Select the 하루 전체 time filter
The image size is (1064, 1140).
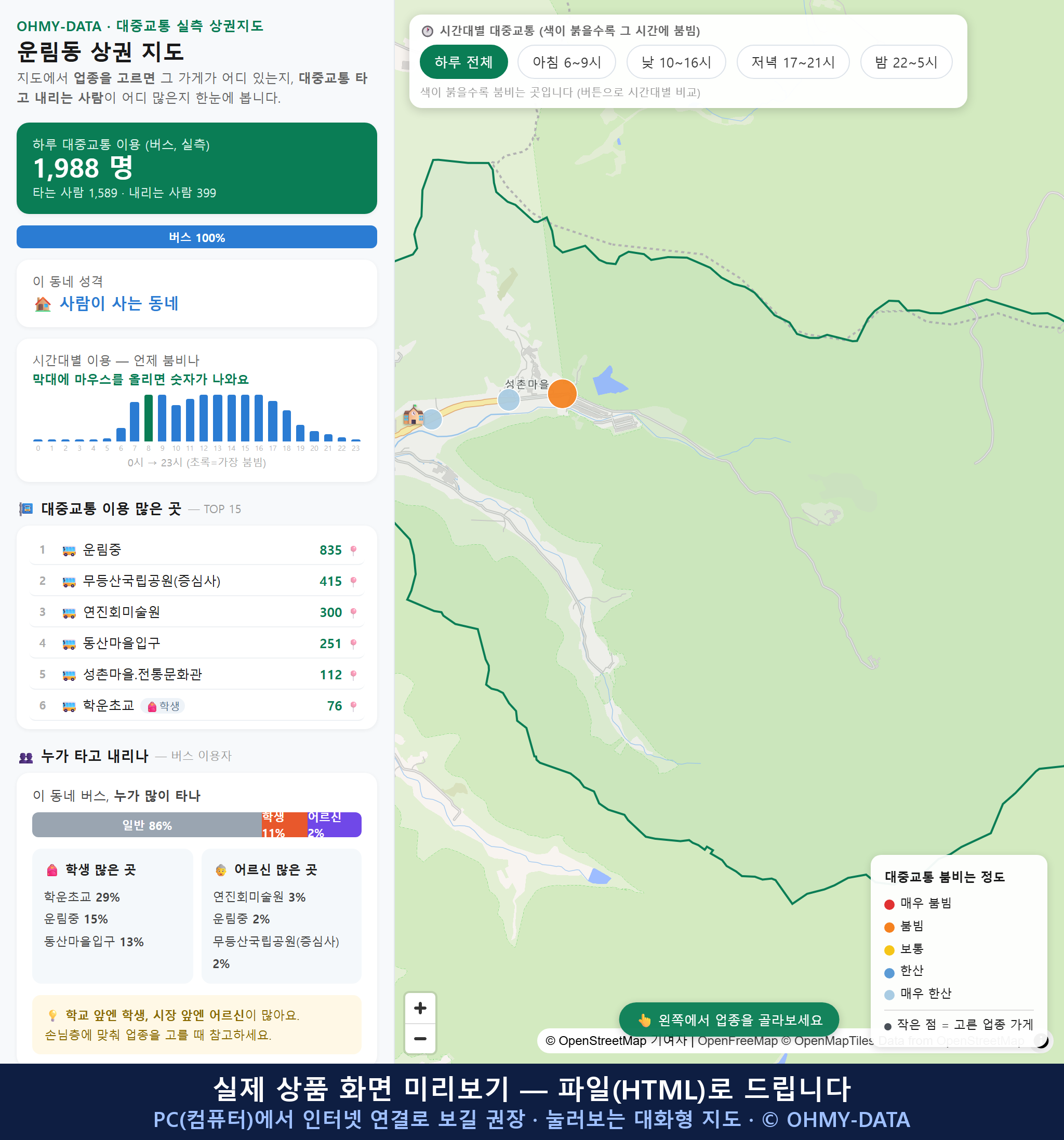point(463,62)
